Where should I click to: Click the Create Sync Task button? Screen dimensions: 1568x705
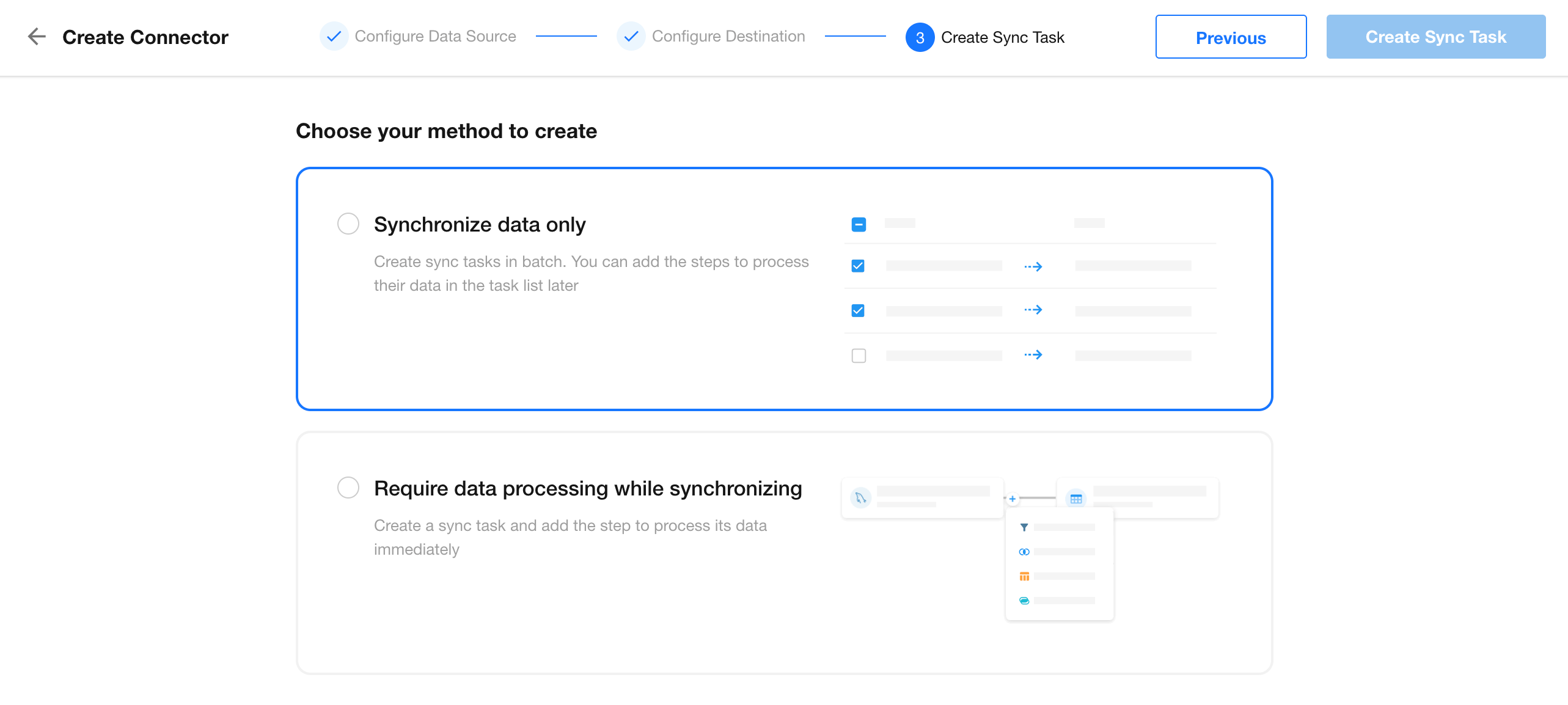point(1435,37)
